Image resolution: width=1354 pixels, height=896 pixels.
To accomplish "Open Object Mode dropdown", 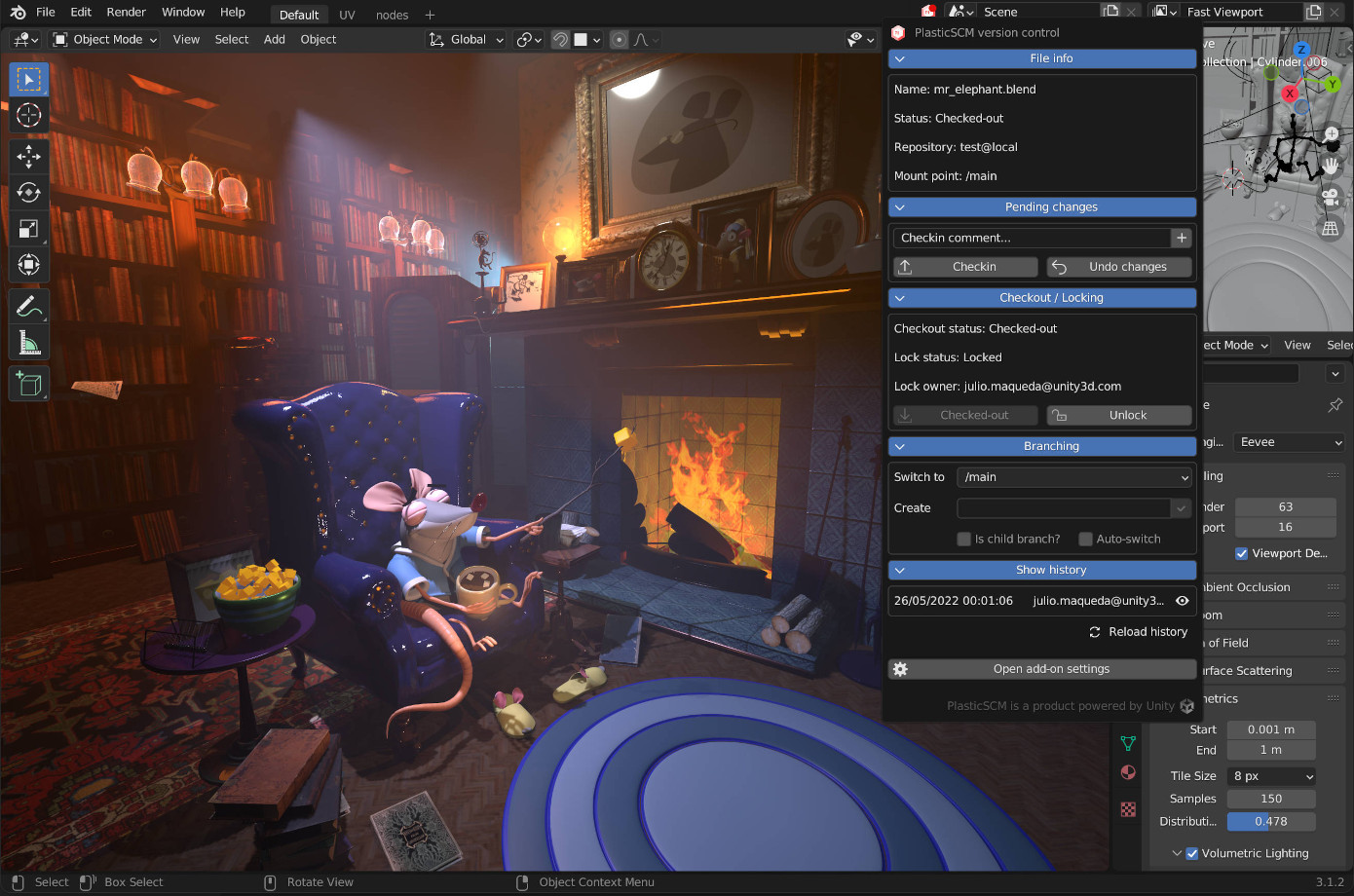I will pyautogui.click(x=104, y=39).
